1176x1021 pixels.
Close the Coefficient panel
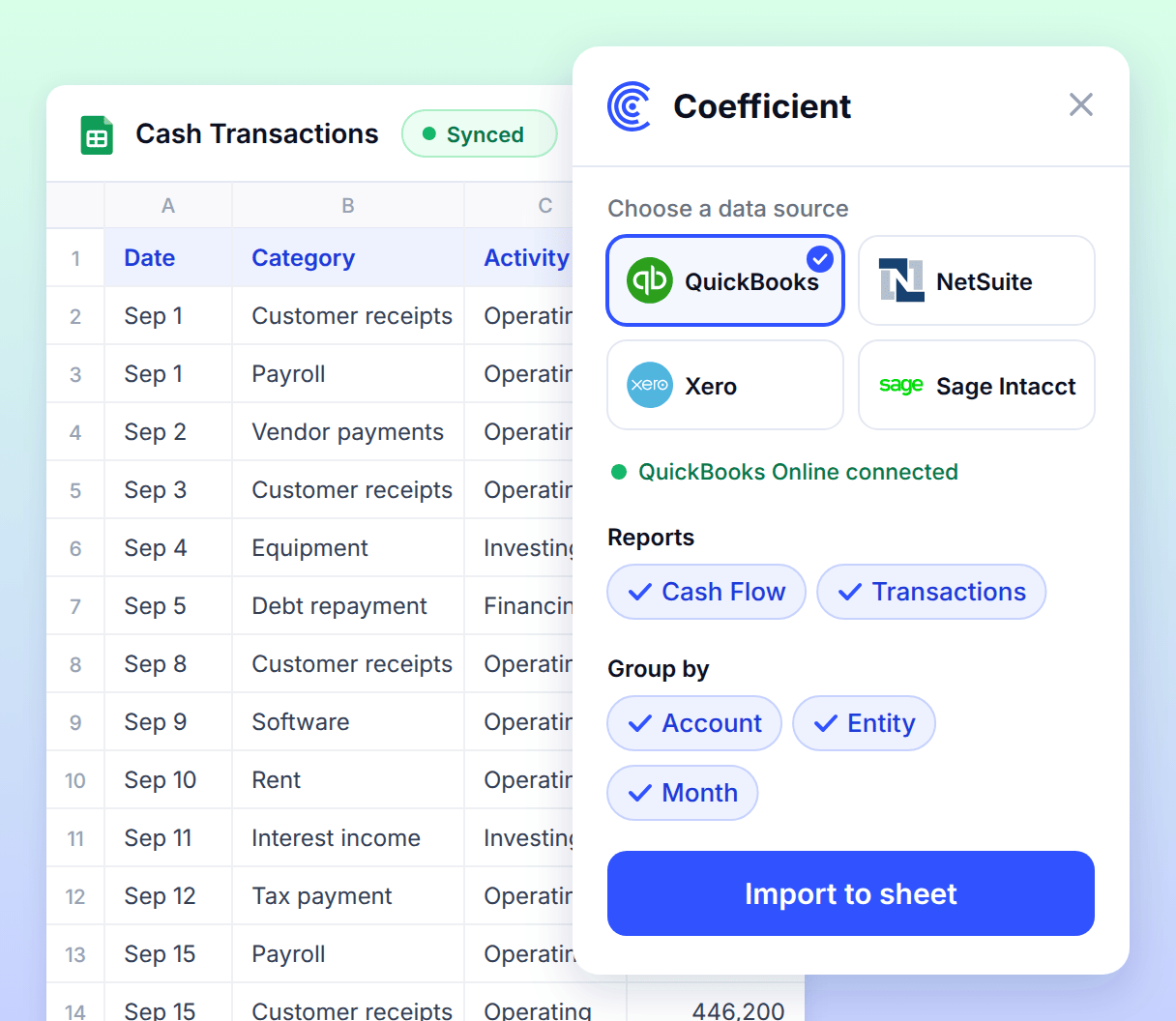[x=1080, y=104]
